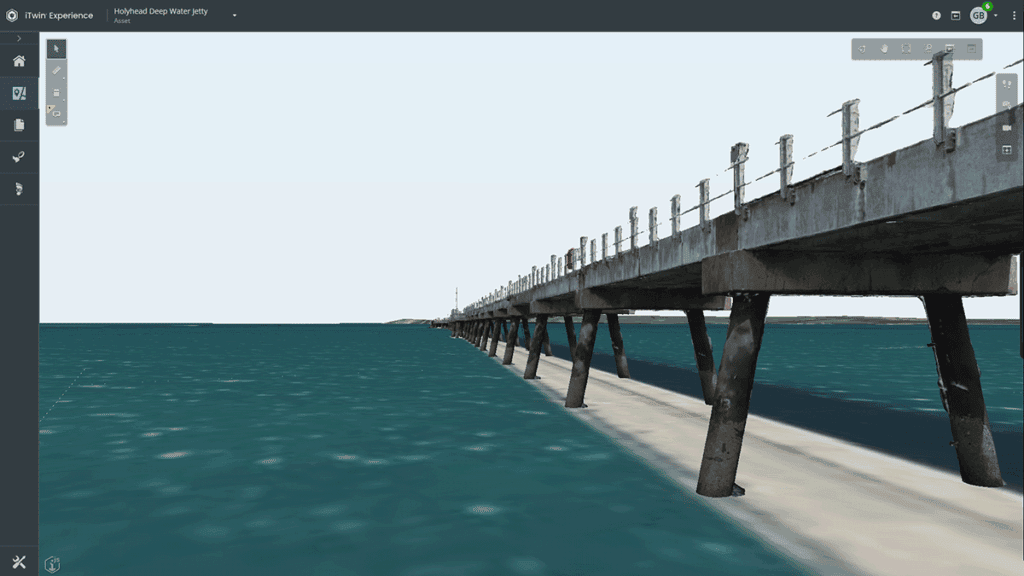
Task: Click the GB user avatar
Action: pyautogui.click(x=978, y=16)
